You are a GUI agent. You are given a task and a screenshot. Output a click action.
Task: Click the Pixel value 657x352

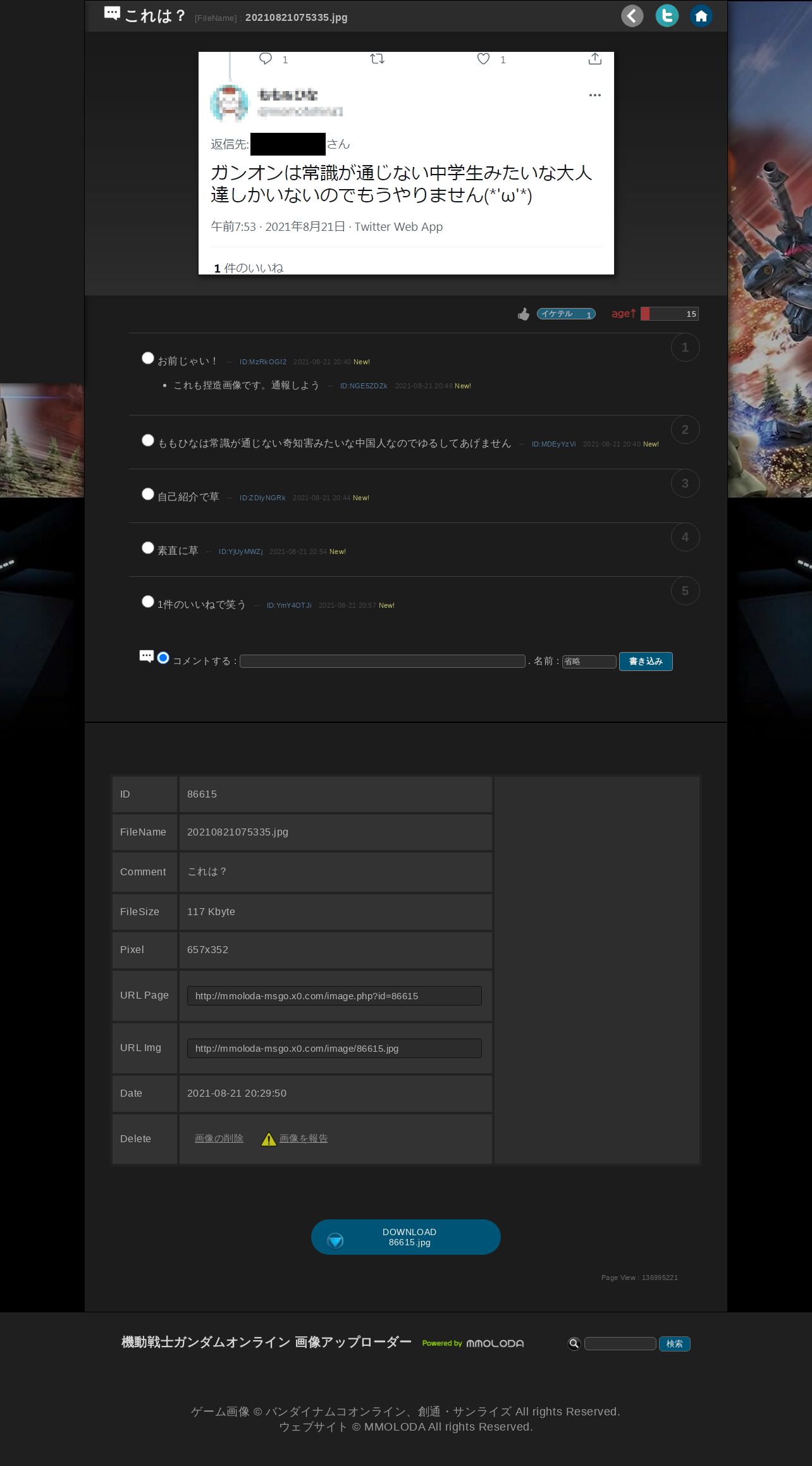[x=207, y=950]
